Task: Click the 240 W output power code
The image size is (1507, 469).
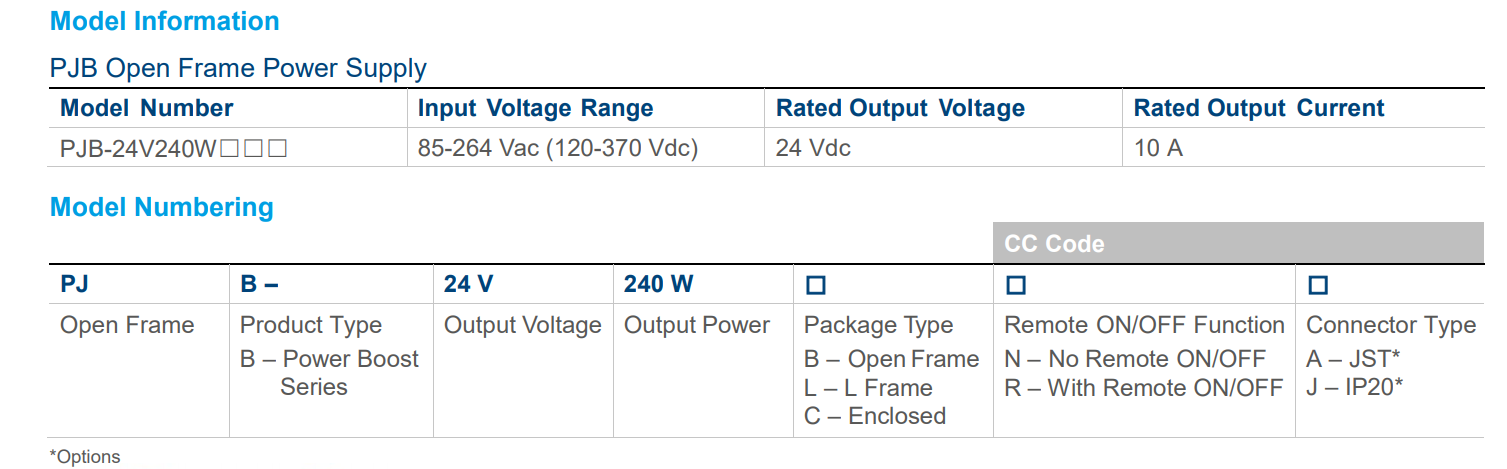Action: click(x=658, y=284)
